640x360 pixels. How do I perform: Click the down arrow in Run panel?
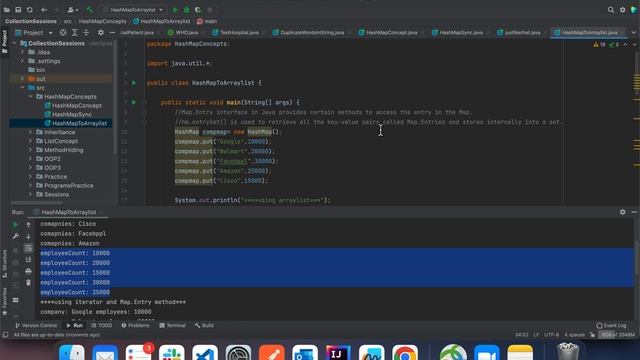(x=28, y=236)
